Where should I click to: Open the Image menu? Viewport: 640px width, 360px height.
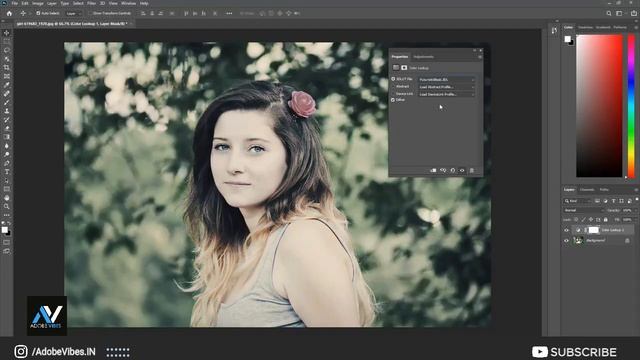coord(38,3)
